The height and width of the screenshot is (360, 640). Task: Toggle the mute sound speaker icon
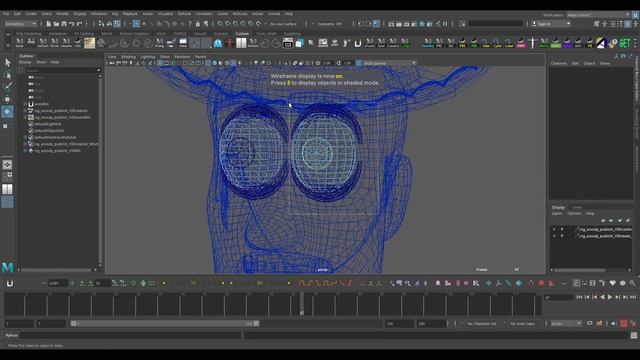613,324
